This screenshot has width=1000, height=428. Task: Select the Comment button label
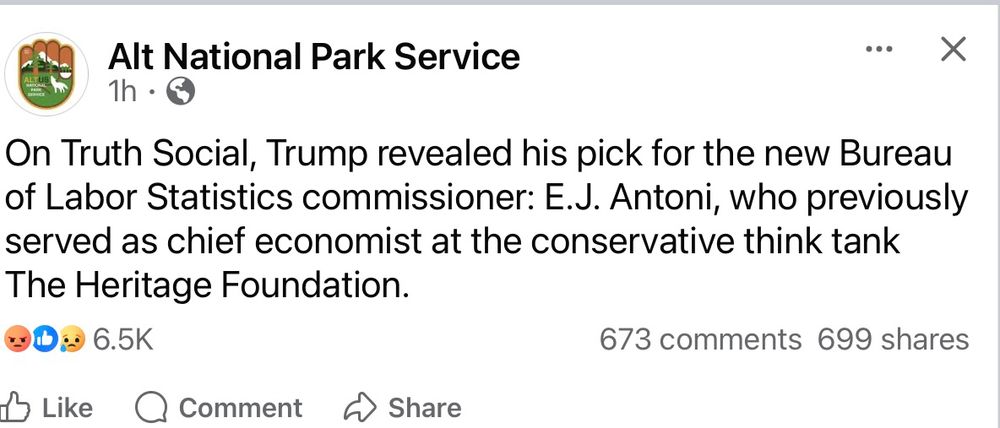240,408
